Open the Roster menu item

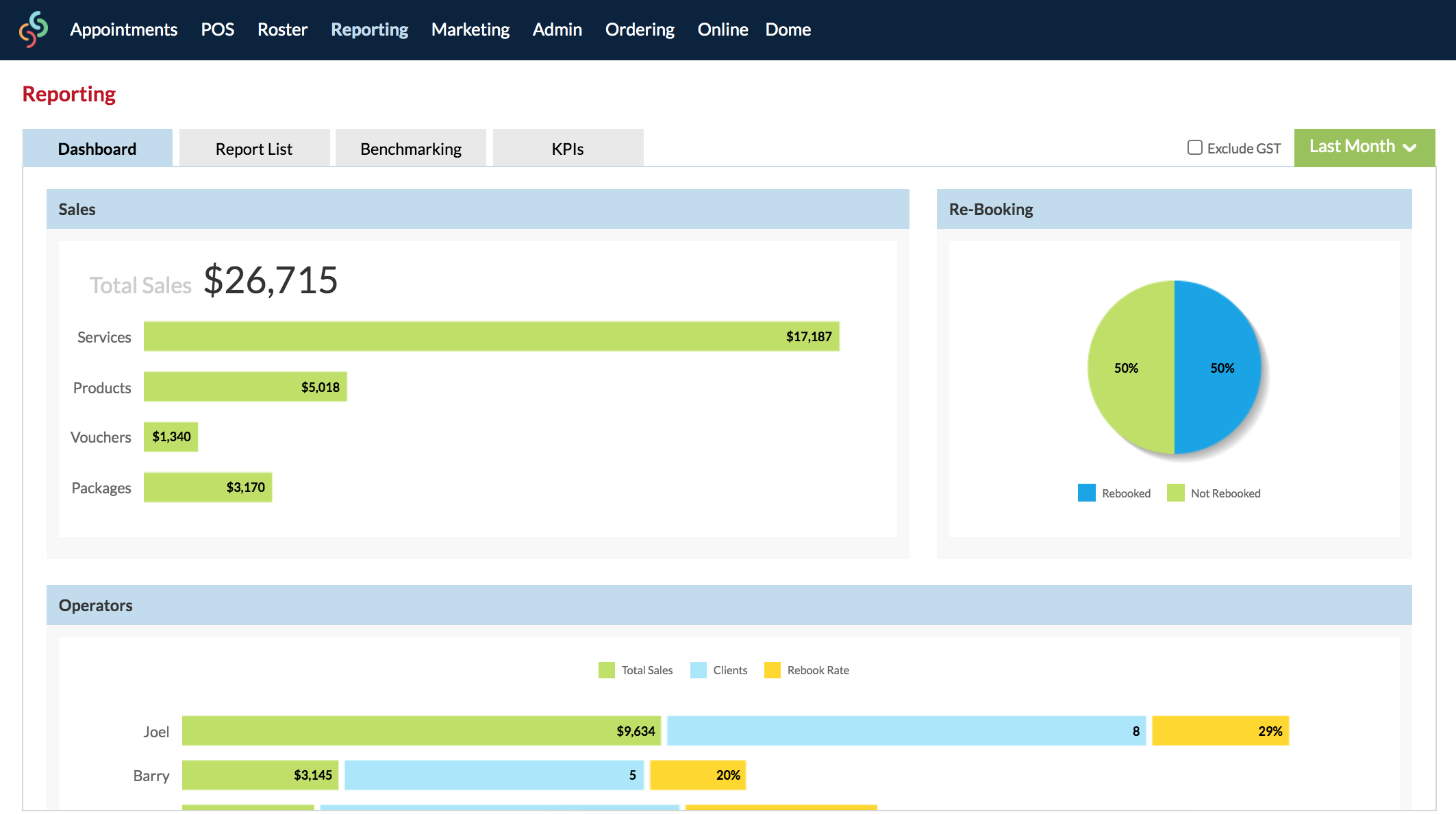click(x=282, y=29)
